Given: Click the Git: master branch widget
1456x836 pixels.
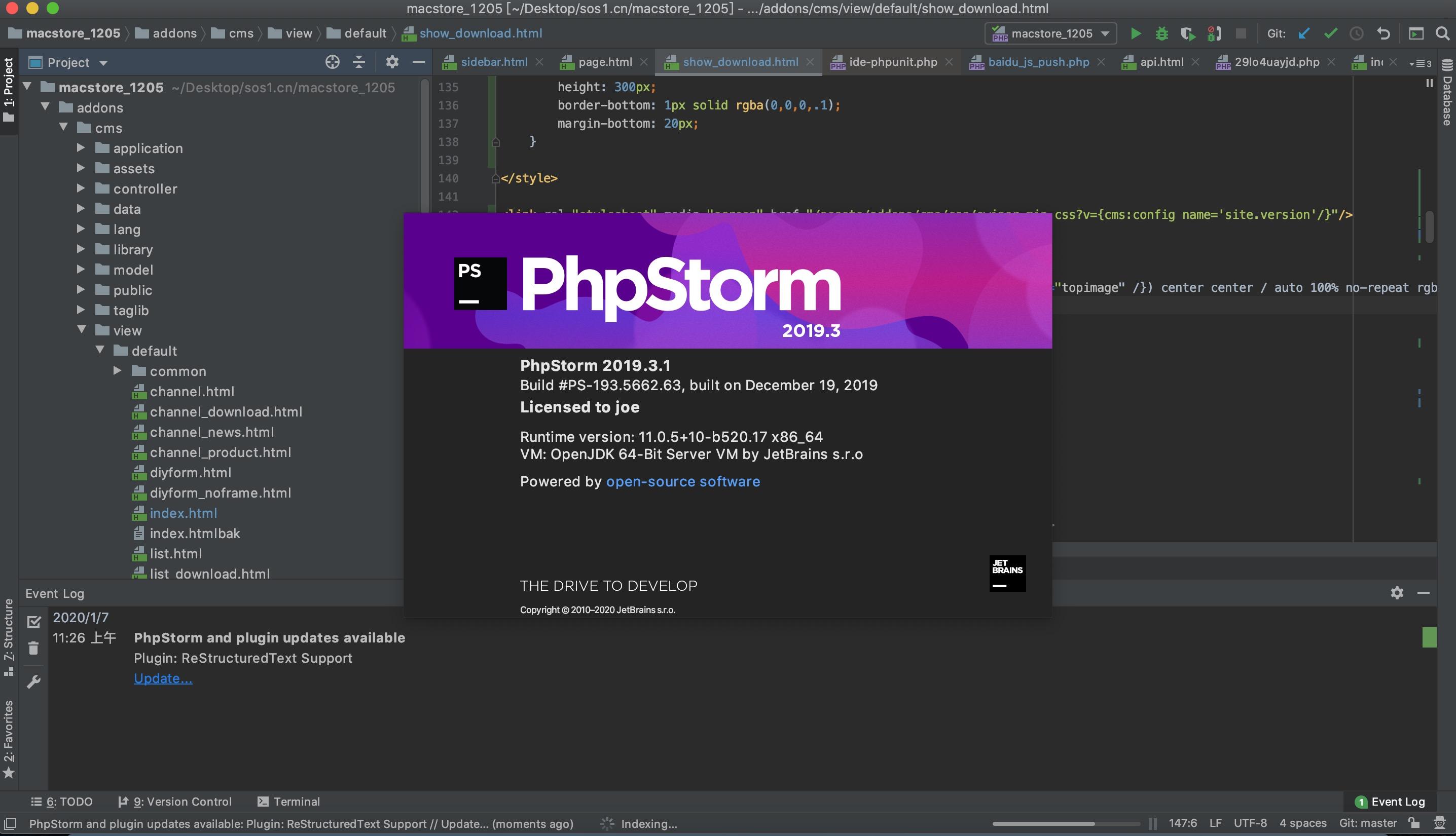Looking at the screenshot, I should coord(1368,823).
